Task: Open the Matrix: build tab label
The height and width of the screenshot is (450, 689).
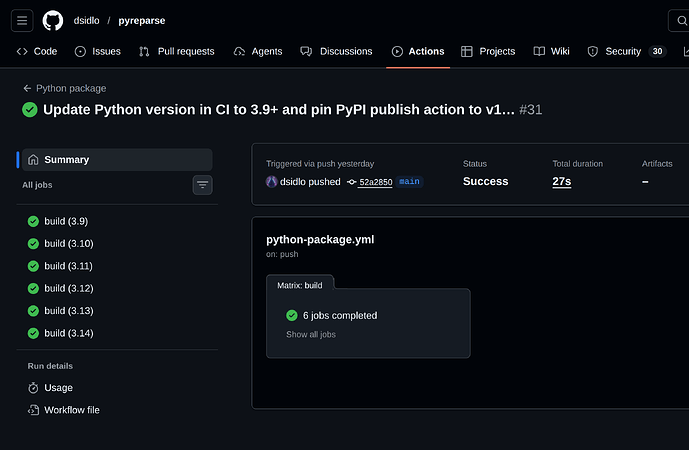Action: [x=300, y=285]
